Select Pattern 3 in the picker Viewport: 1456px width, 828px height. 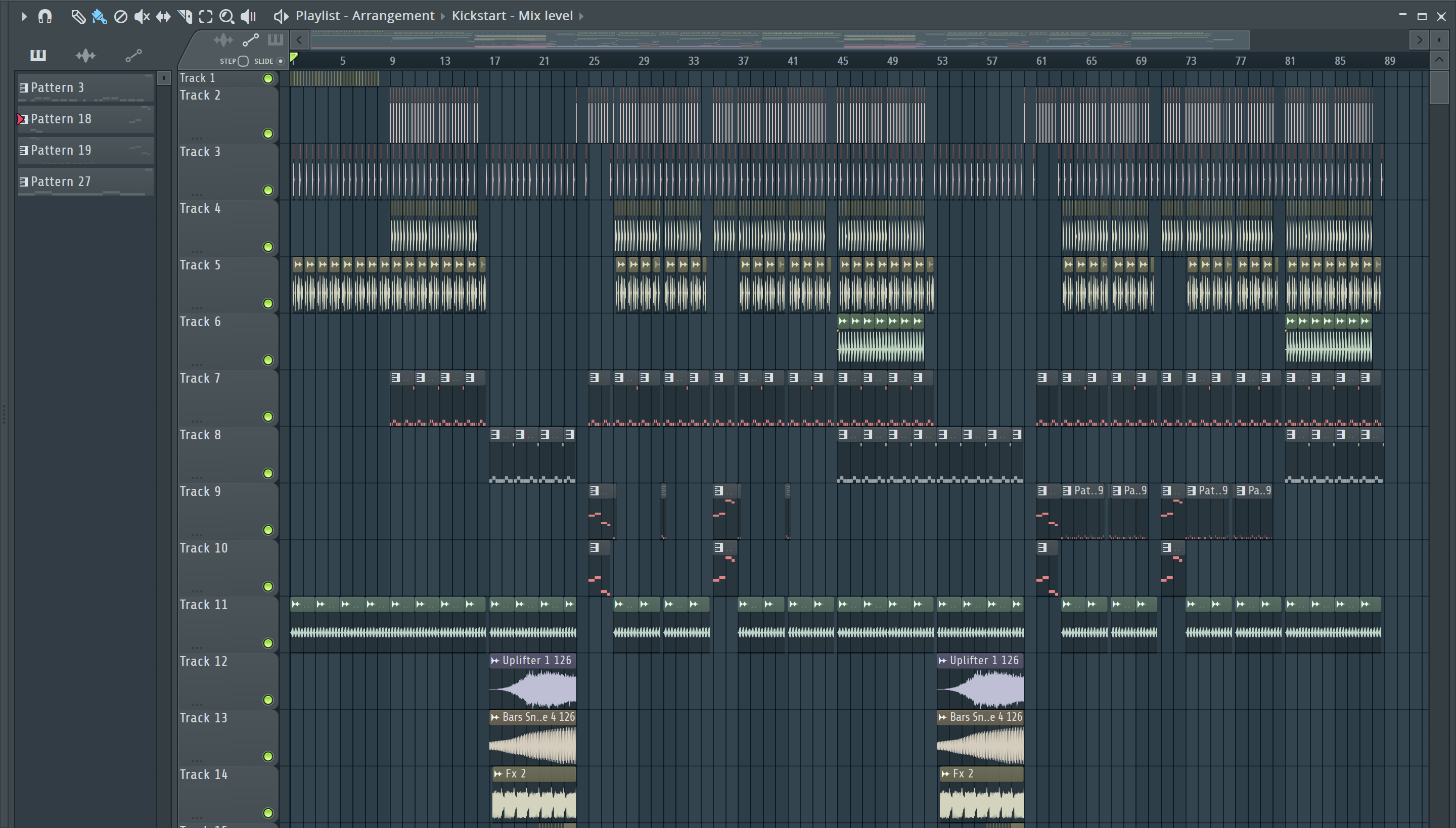[x=86, y=87]
